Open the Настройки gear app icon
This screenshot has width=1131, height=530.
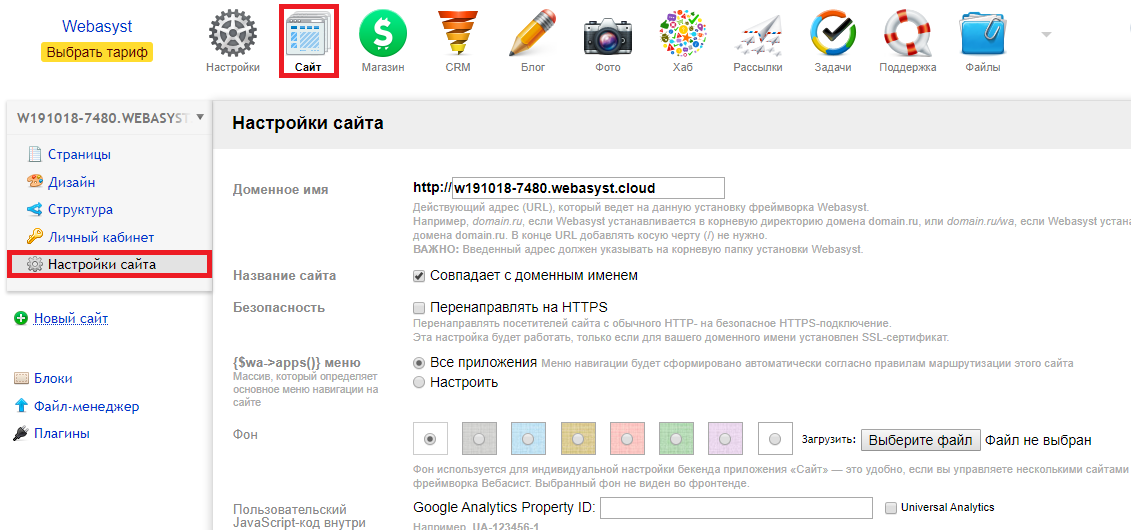[232, 33]
